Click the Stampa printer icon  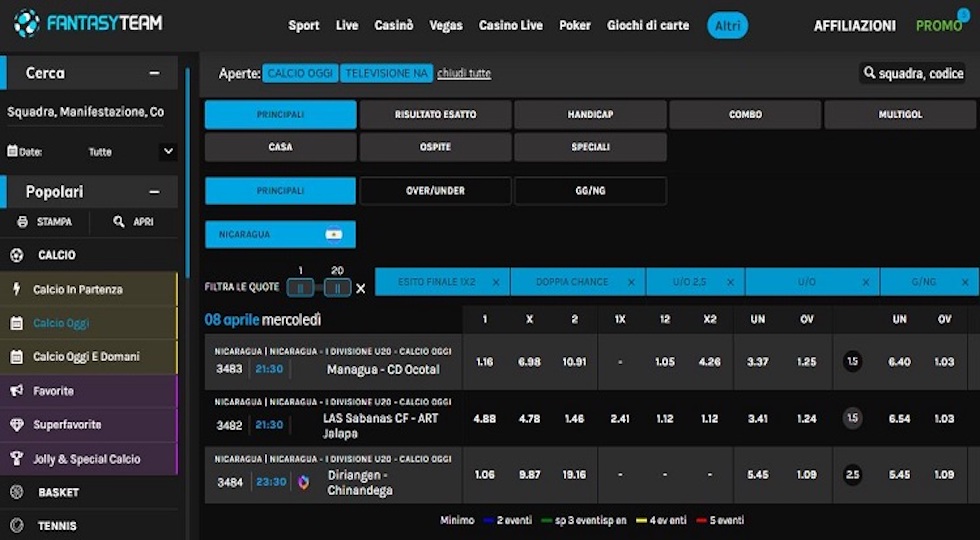[x=23, y=222]
